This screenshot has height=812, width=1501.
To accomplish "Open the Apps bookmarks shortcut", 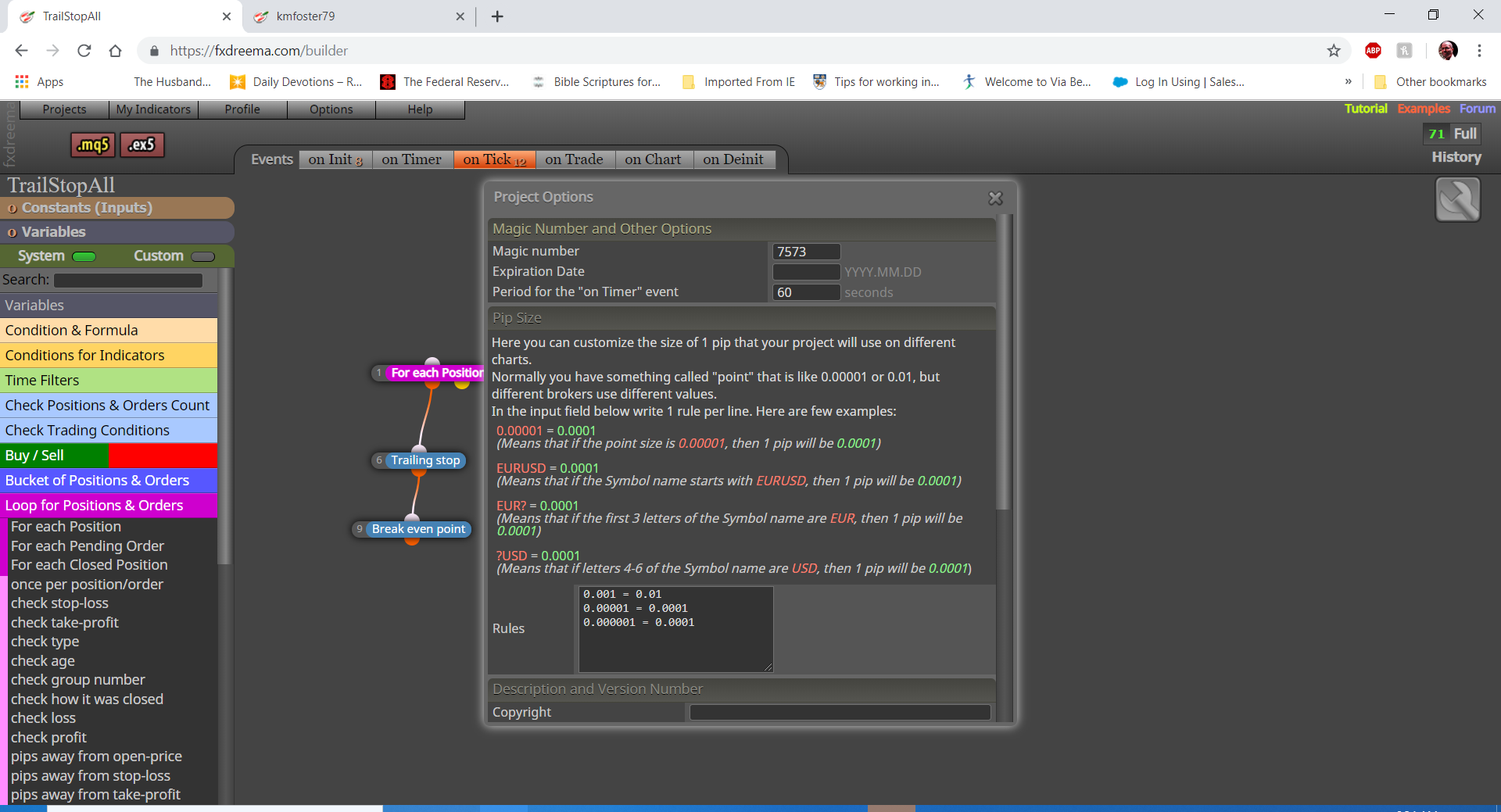I will (39, 82).
